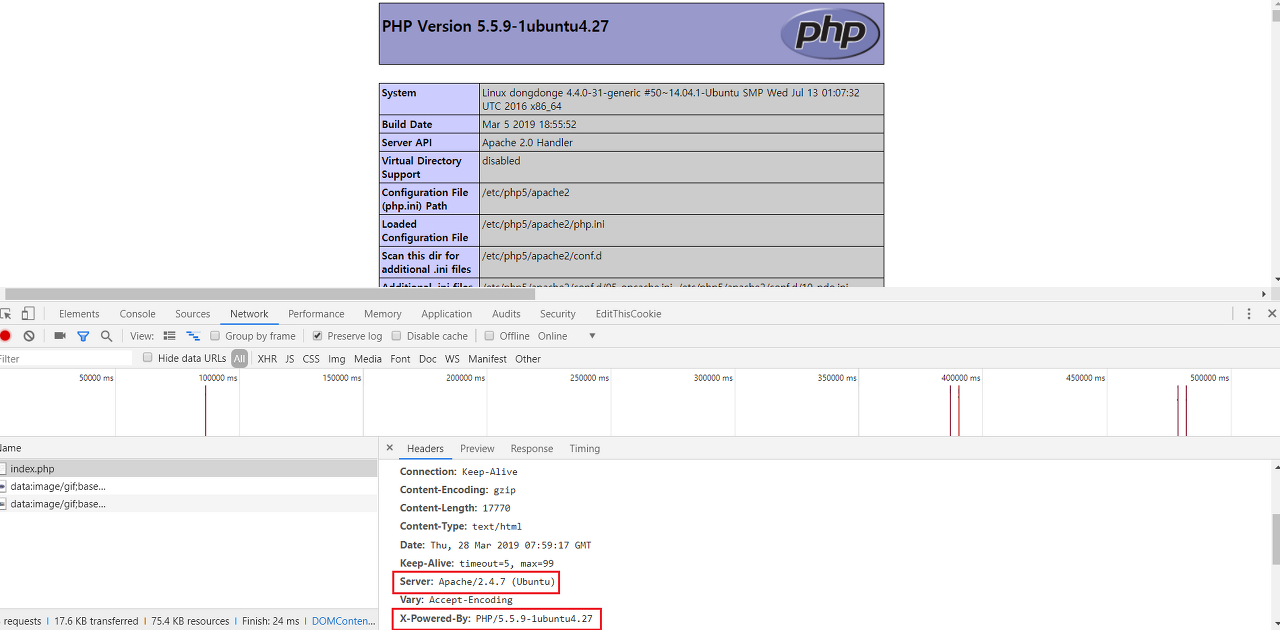Open network search magnifier icon
1280x630 pixels.
tap(106, 336)
